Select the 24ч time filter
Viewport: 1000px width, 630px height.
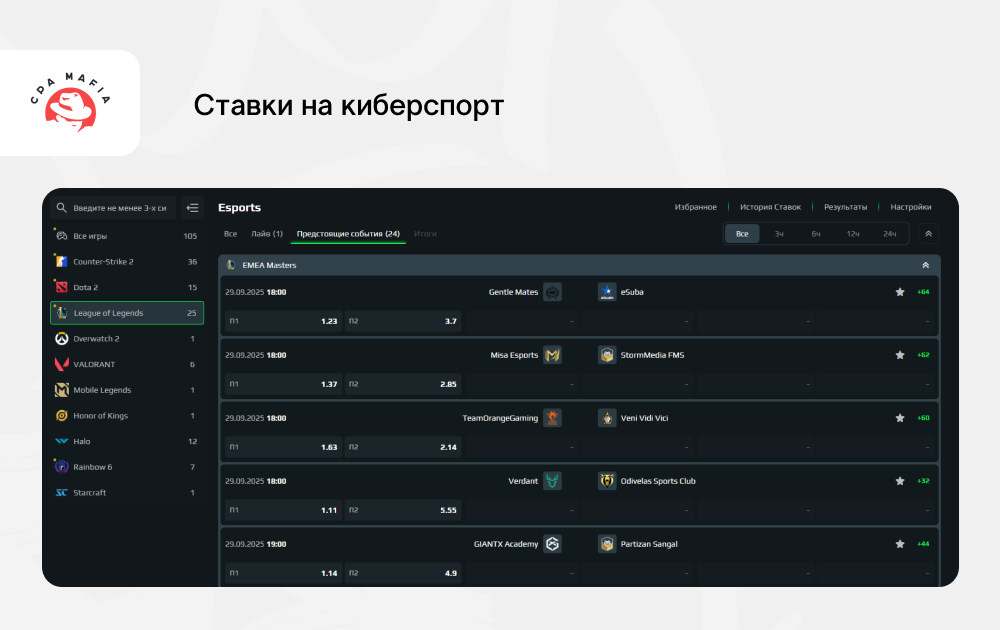pyautogui.click(x=889, y=234)
